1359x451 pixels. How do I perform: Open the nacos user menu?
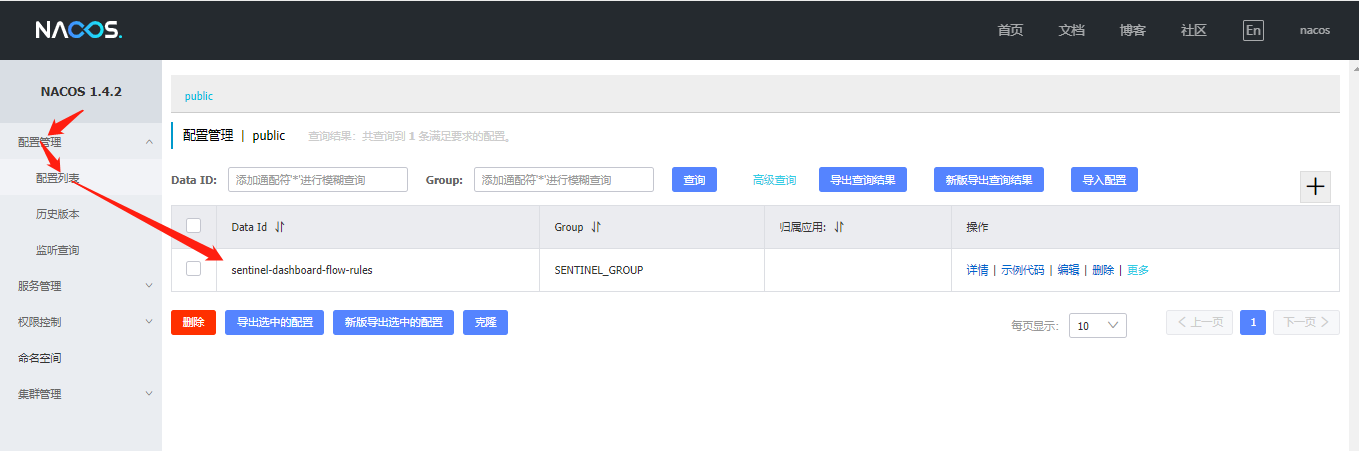click(1315, 30)
